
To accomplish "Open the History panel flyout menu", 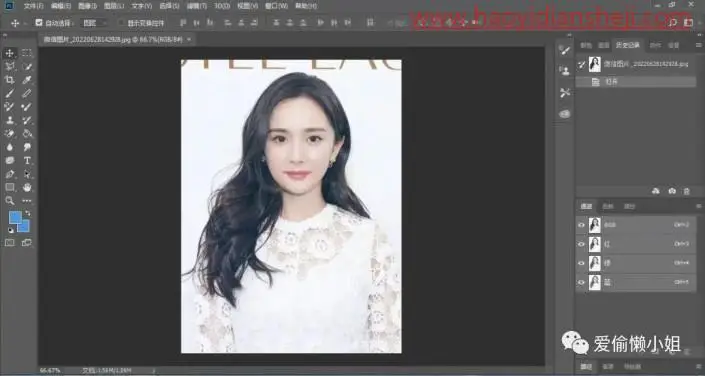I will 698,45.
